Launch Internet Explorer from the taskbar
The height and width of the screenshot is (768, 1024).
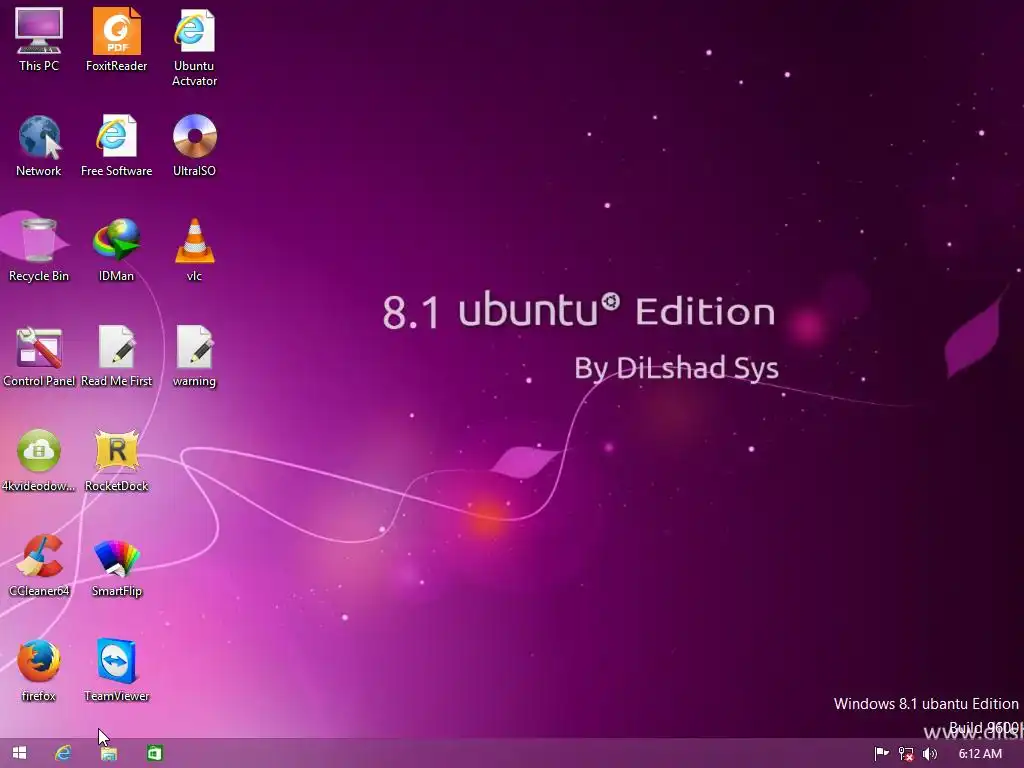point(63,753)
